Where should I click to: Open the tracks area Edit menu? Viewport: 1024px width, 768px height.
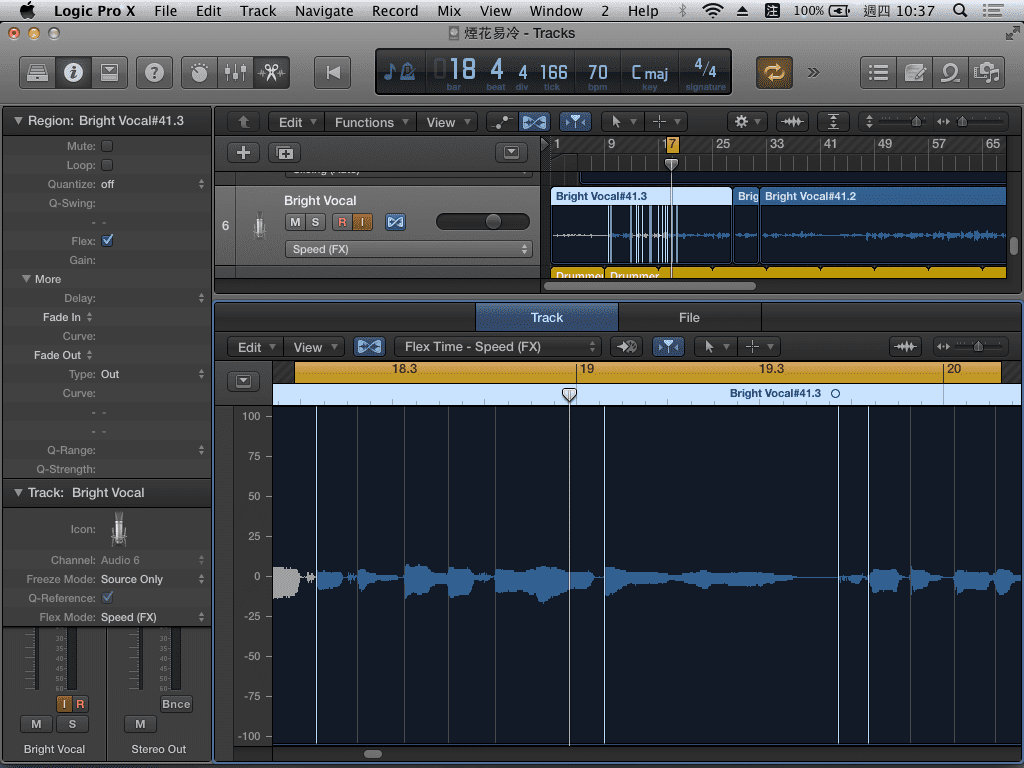point(296,122)
